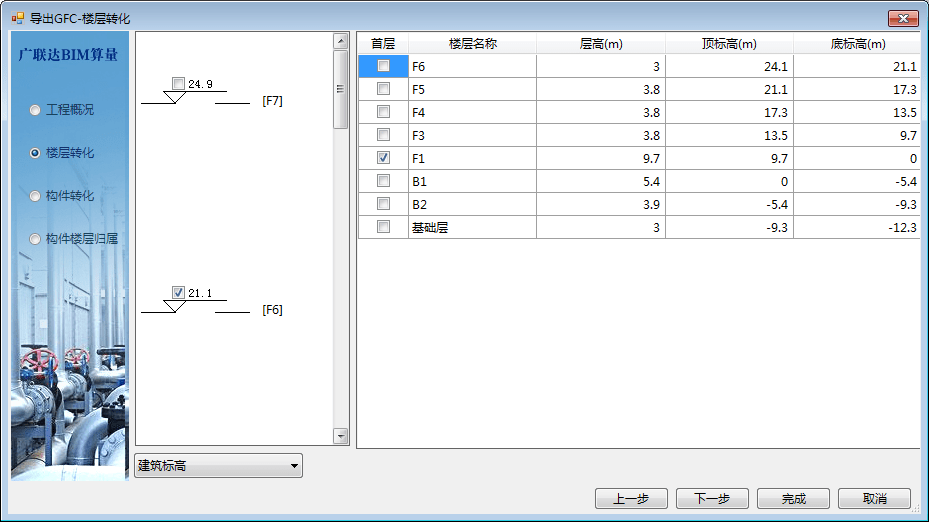Select the F4 floor name cell
Viewport: 929px width, 522px height.
(472, 113)
